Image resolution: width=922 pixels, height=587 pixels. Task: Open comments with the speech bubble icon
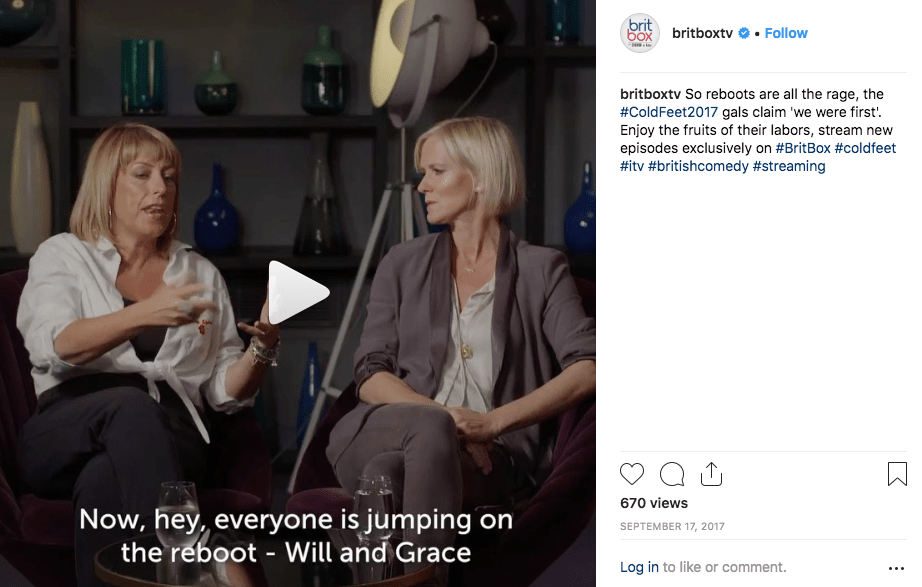672,474
